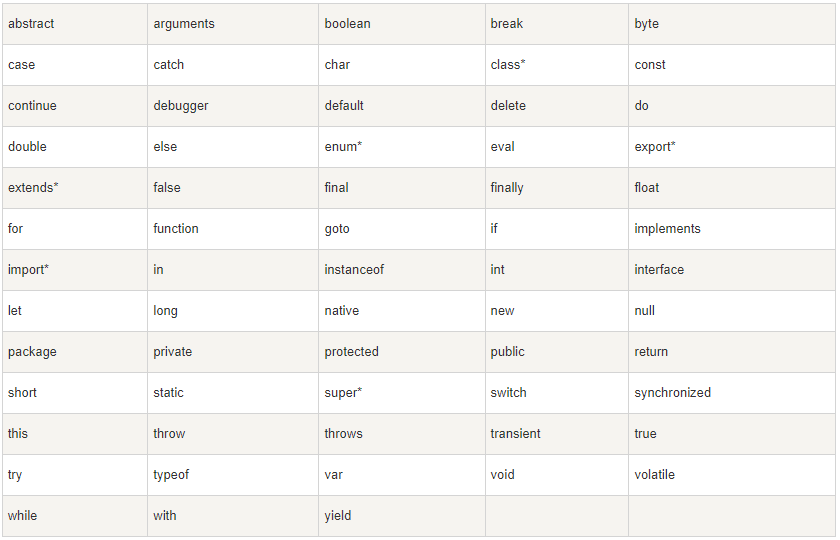Select the word 'implements'
Image resolution: width=840 pixels, height=540 pixels.
pos(667,229)
